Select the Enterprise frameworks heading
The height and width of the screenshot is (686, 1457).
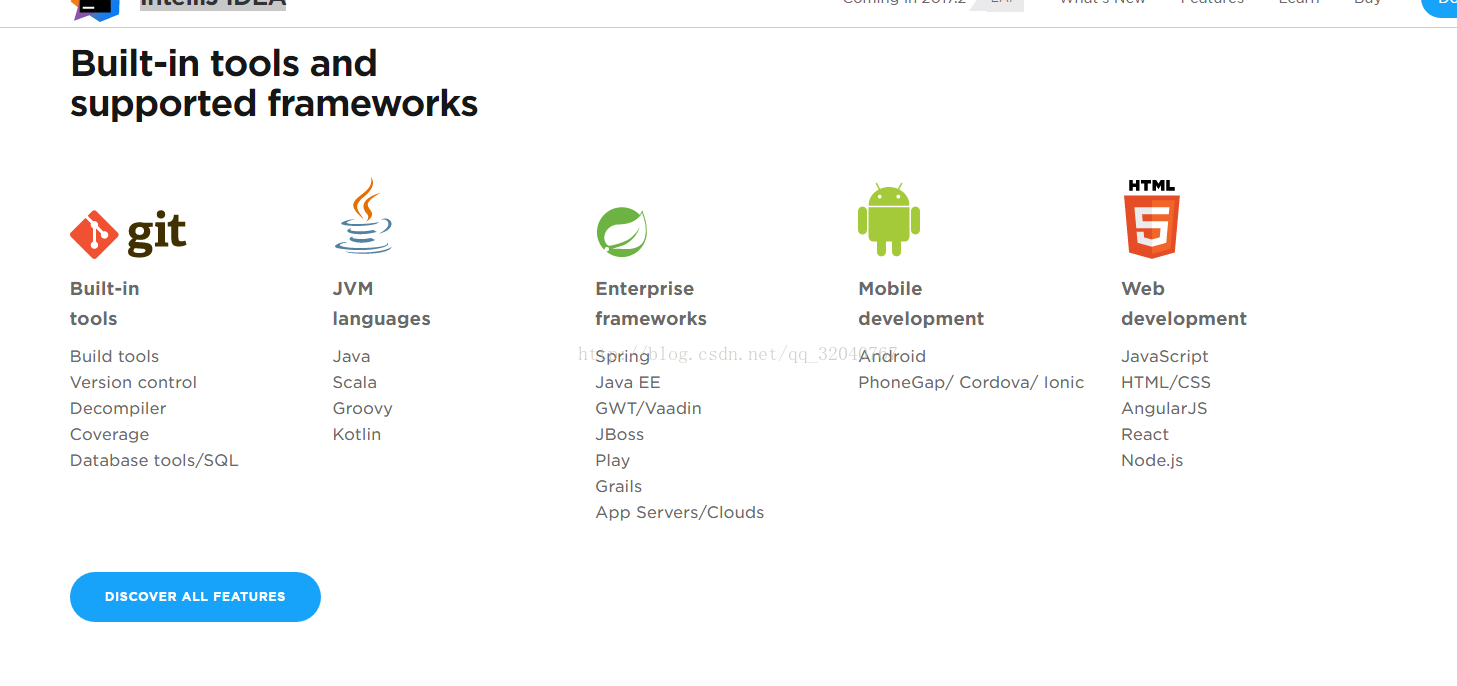[651, 303]
